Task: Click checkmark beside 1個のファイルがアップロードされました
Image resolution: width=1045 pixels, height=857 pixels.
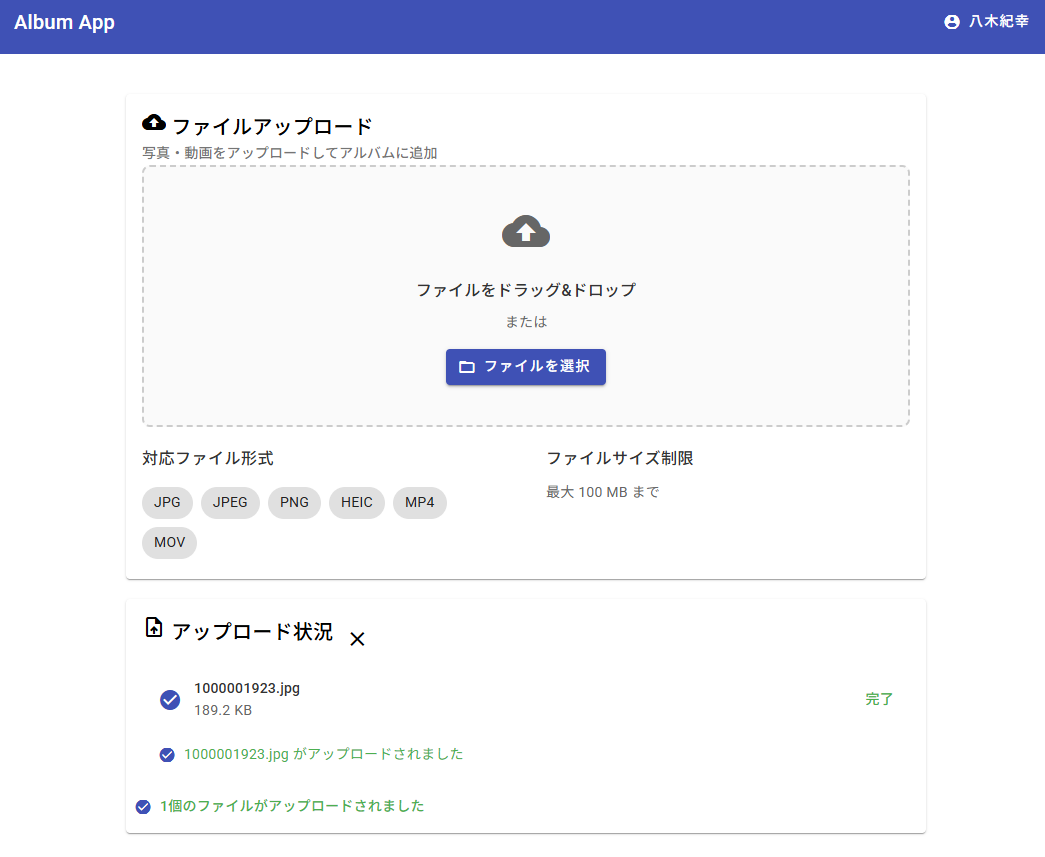Action: pyautogui.click(x=143, y=807)
